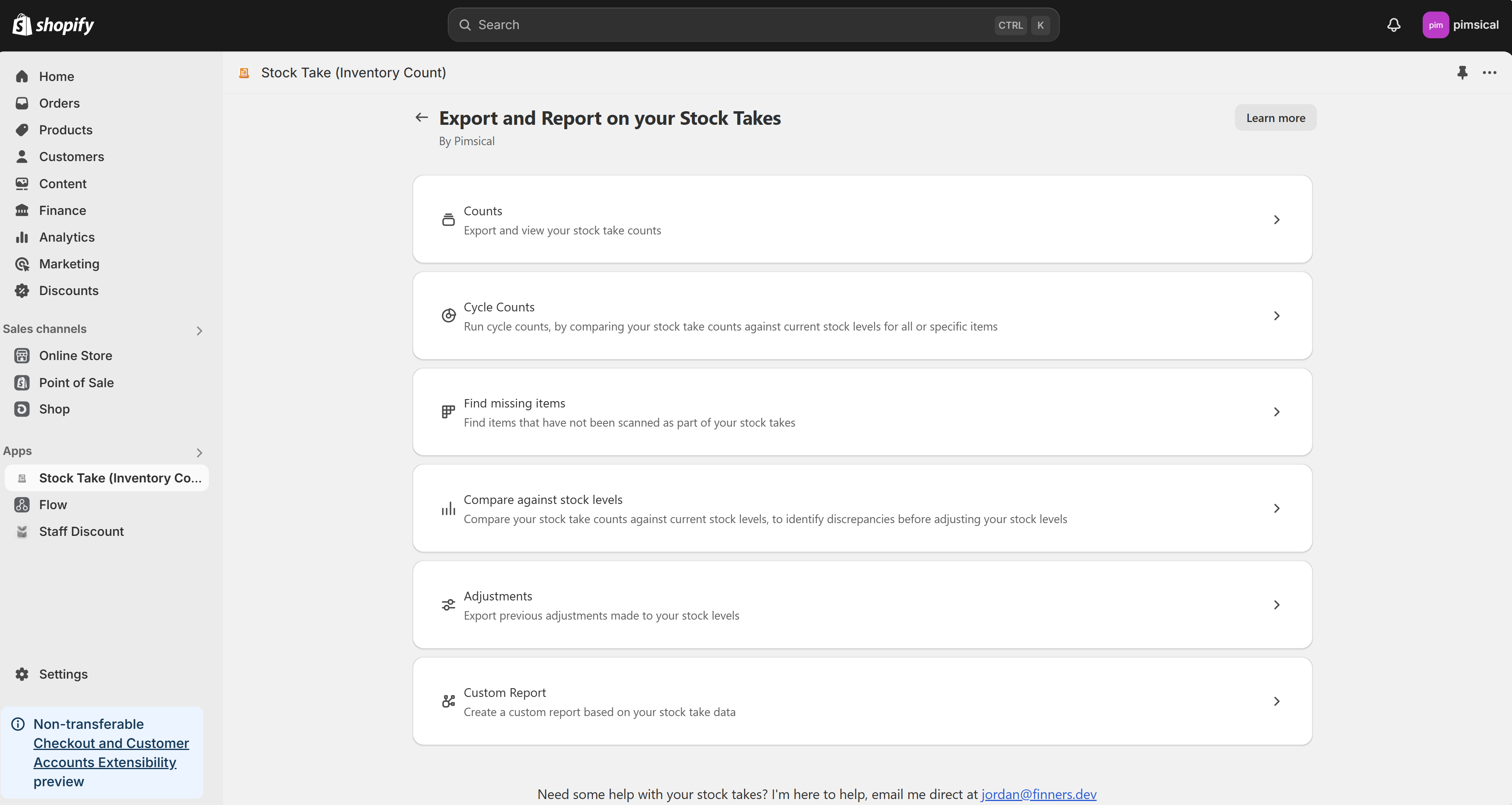
Task: Expand the Cycle Counts row chevron
Action: (x=1277, y=315)
